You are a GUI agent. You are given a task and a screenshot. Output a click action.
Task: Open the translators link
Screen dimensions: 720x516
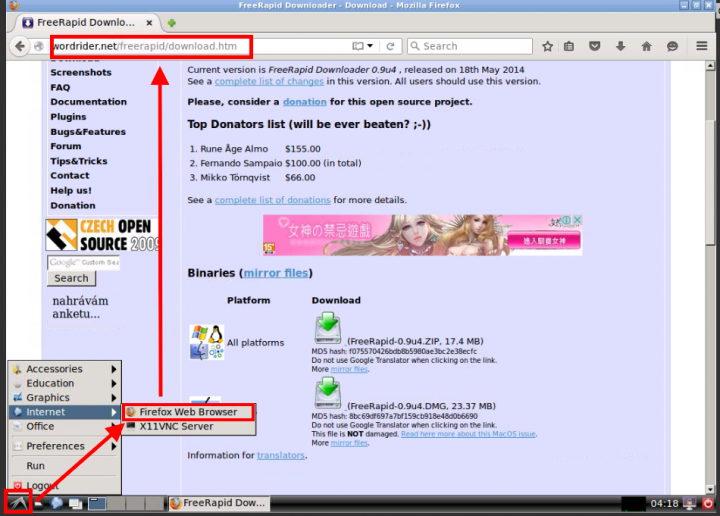tap(281, 455)
